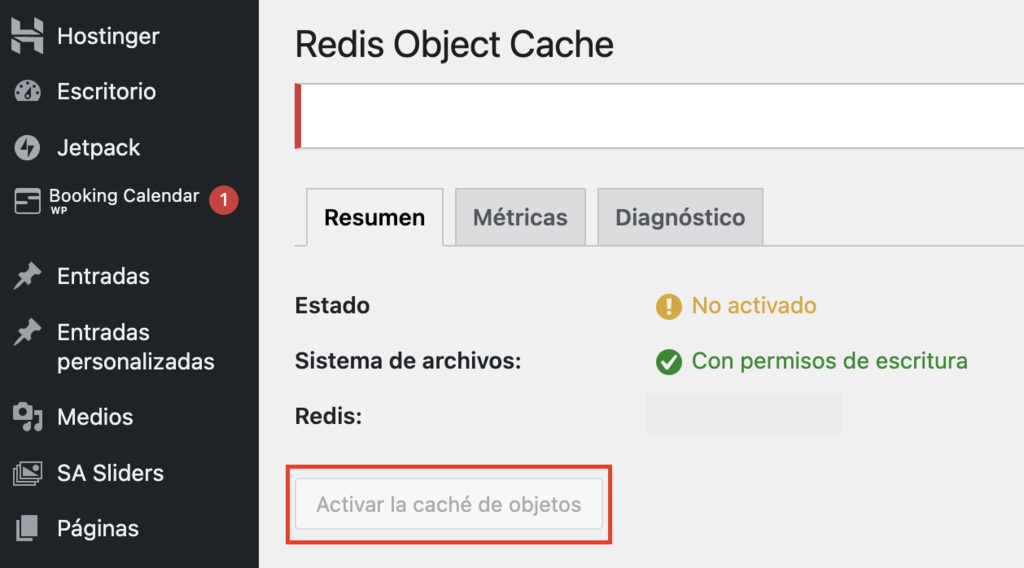1024x568 pixels.
Task: Click the Escritorio dashboard gauge icon
Action: [27, 92]
